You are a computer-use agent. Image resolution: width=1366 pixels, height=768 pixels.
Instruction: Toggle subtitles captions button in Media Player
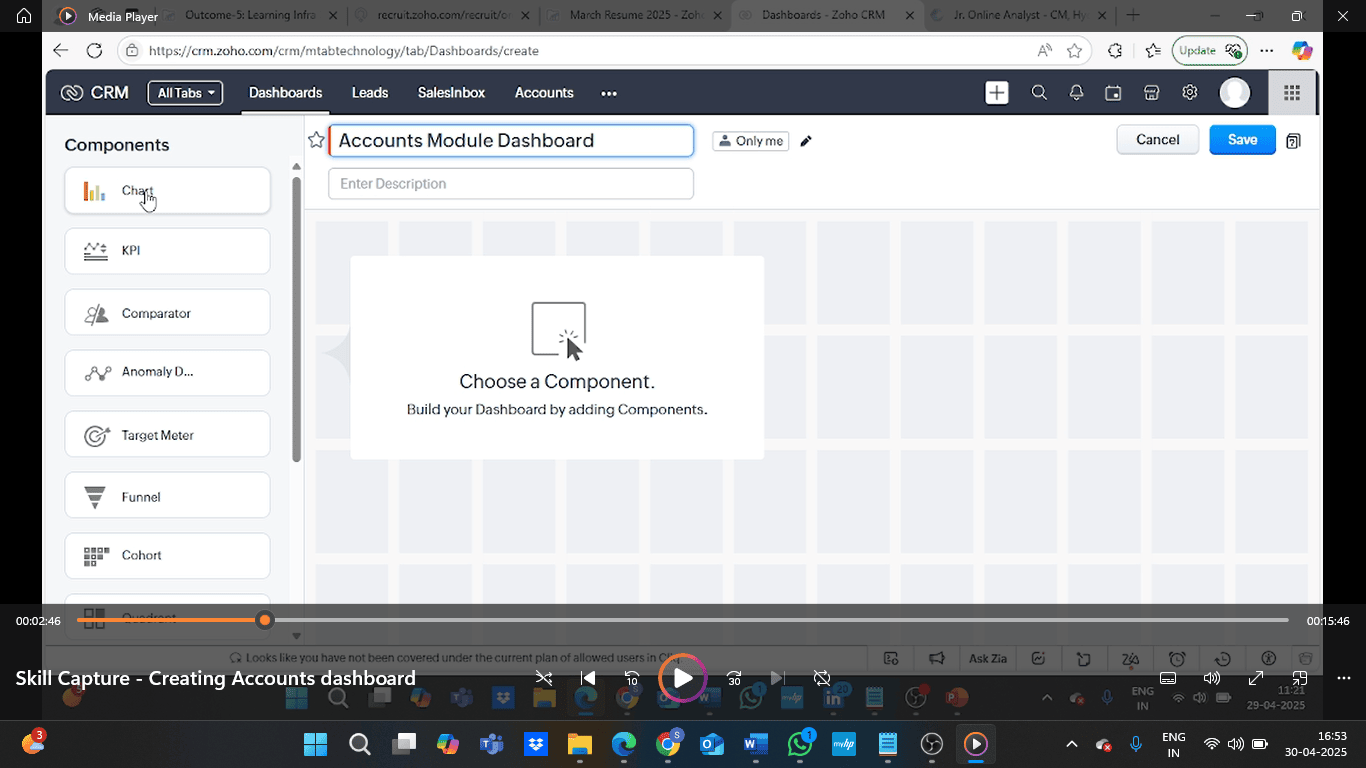pos(1167,678)
